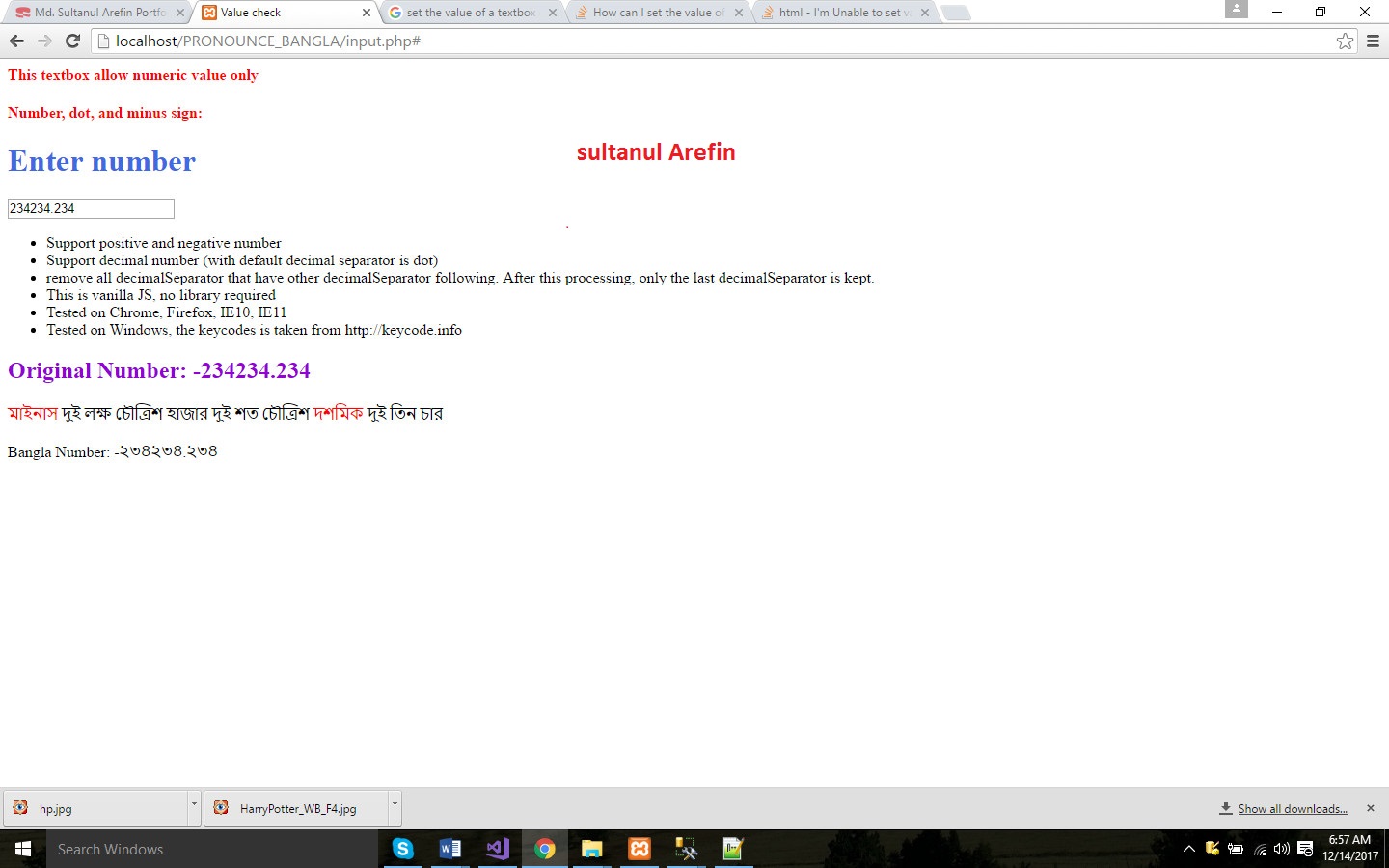Show hidden system tray icons

coord(1188,849)
